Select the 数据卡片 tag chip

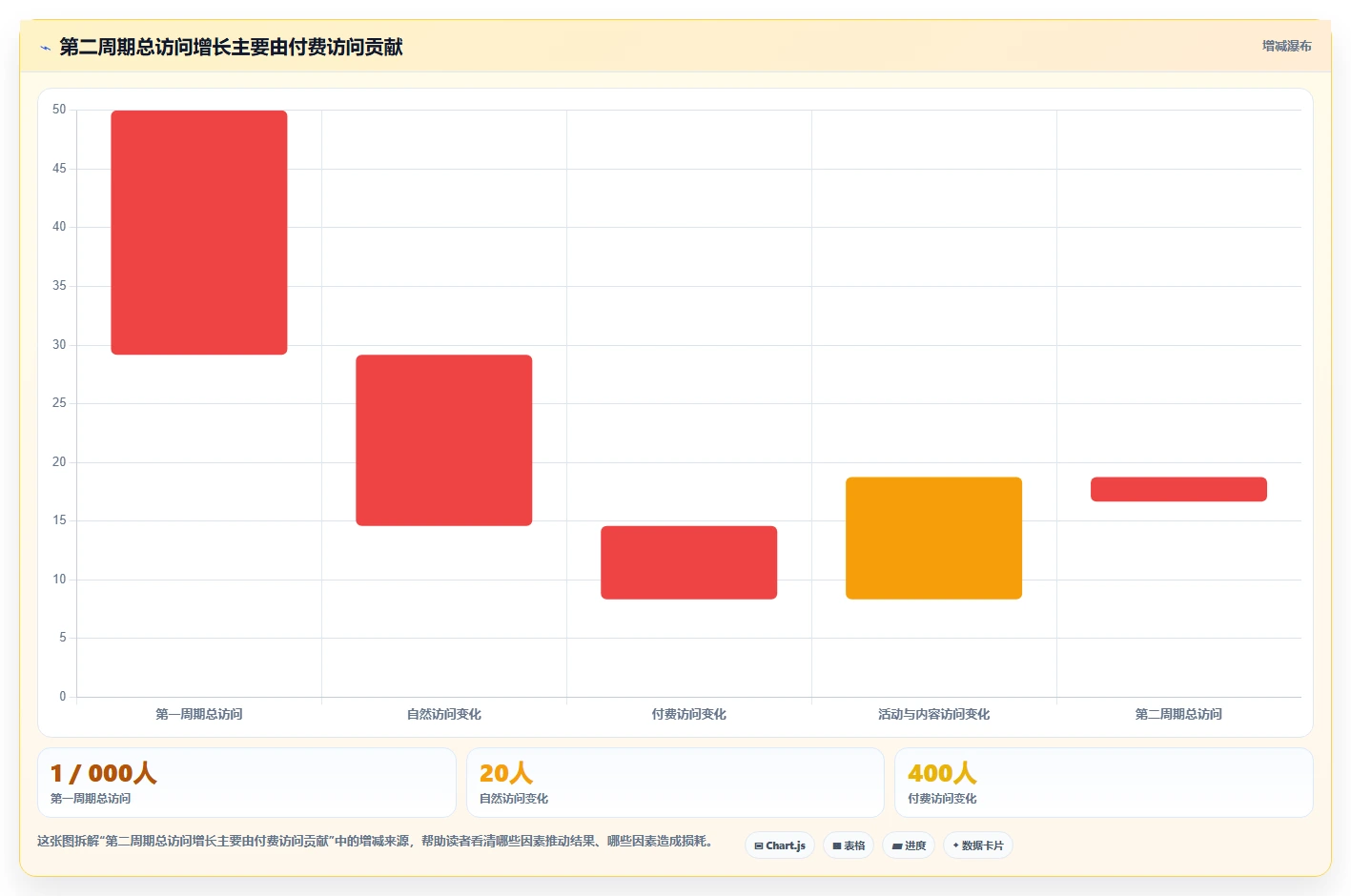978,845
